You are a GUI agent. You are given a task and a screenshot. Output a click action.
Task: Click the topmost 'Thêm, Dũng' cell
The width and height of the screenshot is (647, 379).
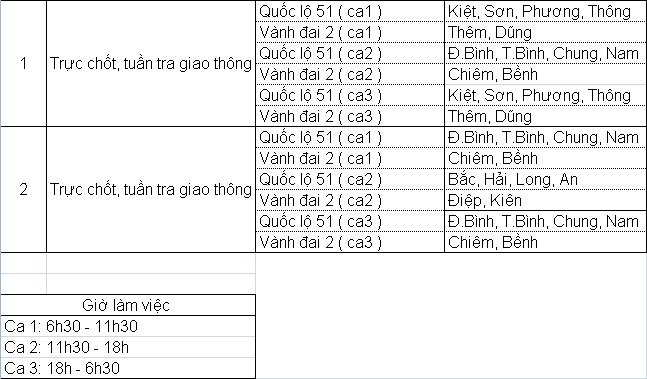coord(545,32)
